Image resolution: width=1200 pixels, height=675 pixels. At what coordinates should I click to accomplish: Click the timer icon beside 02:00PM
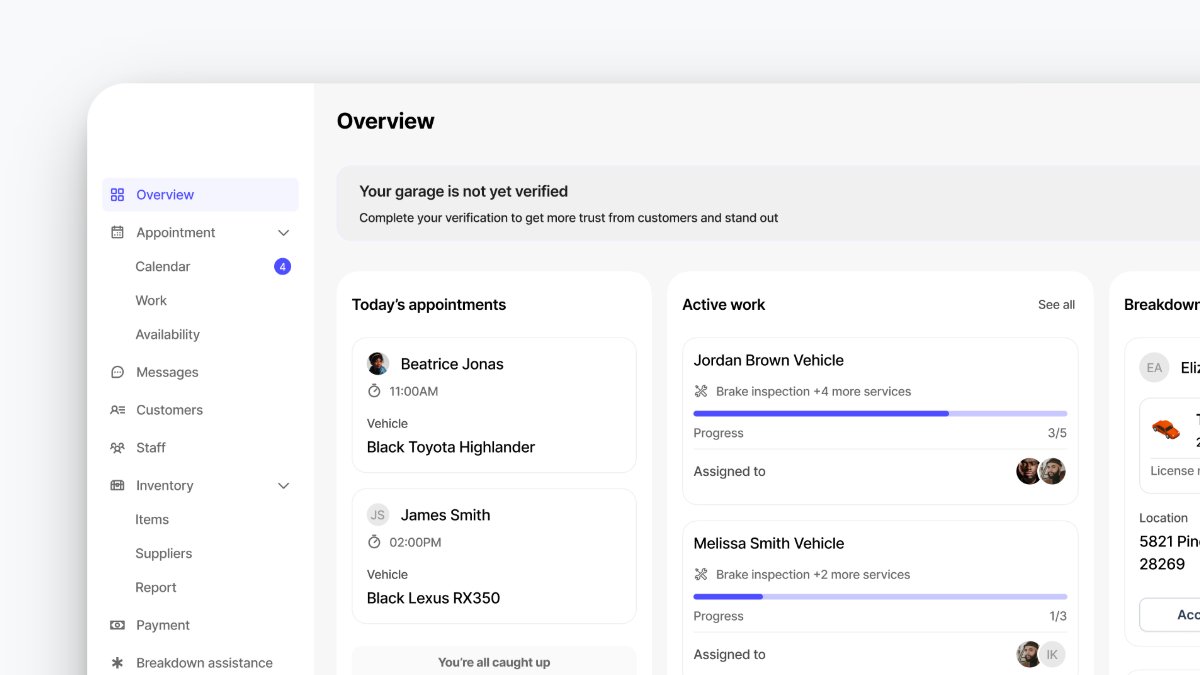coord(374,542)
